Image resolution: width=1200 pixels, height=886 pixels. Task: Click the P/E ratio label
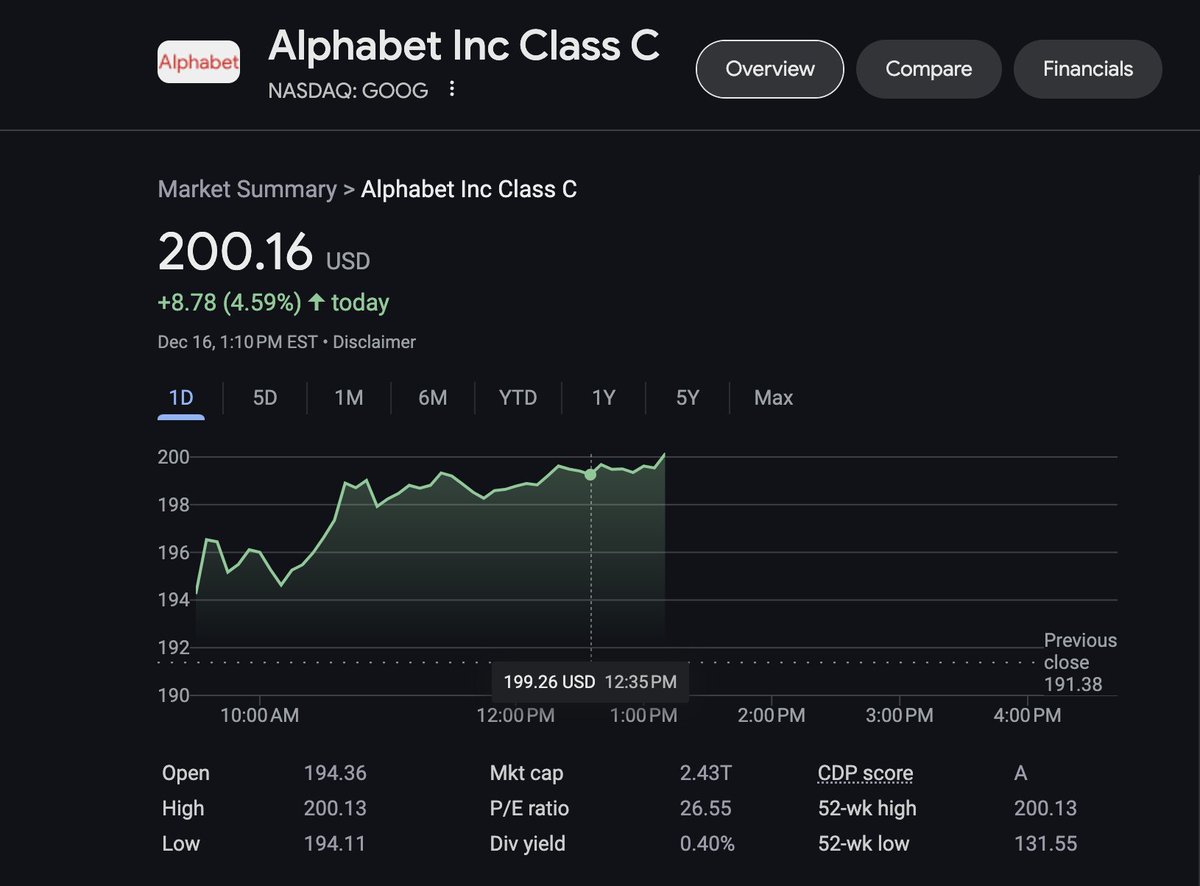[x=530, y=808]
